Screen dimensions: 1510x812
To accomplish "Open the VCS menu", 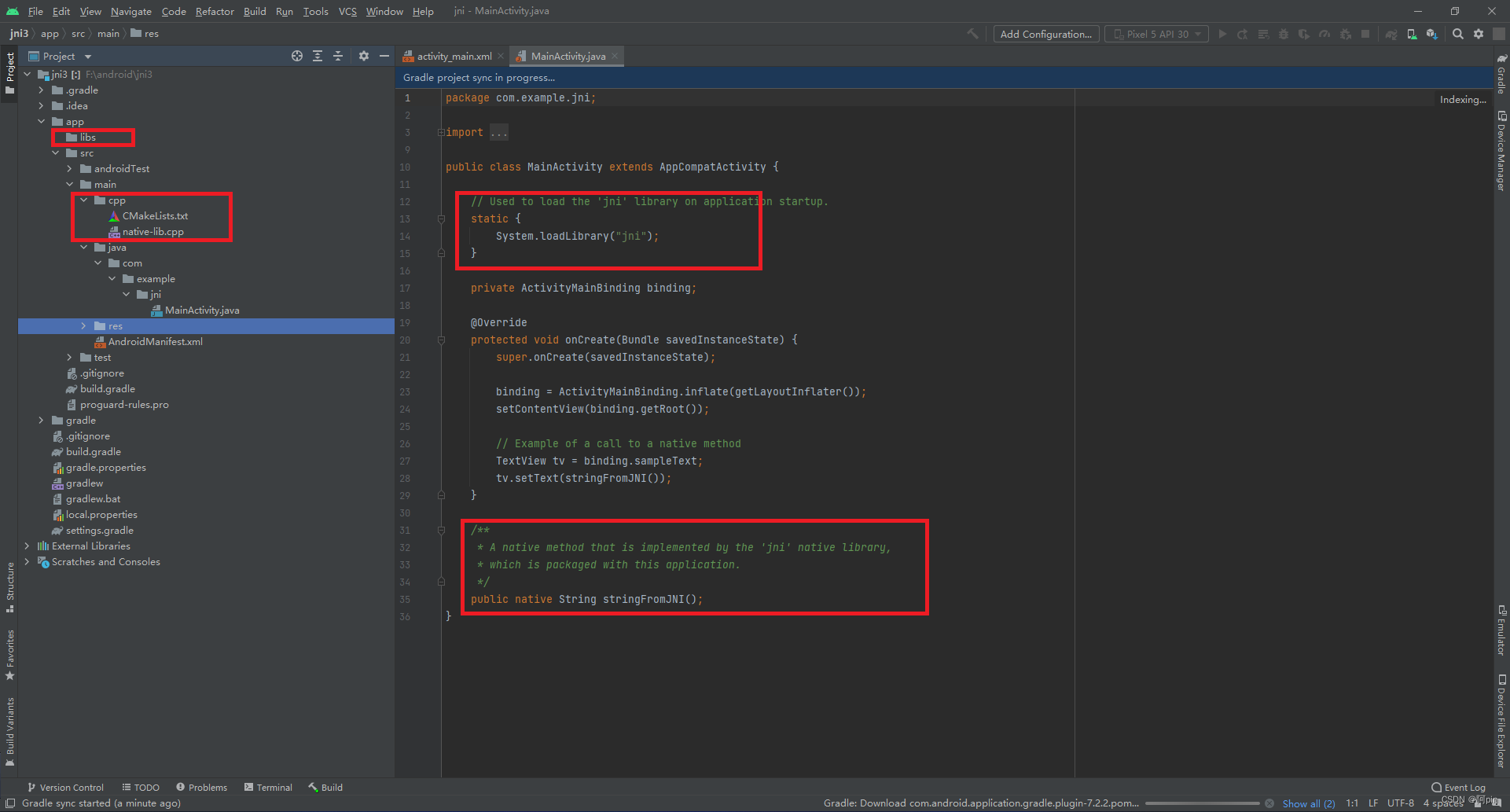I will point(347,11).
